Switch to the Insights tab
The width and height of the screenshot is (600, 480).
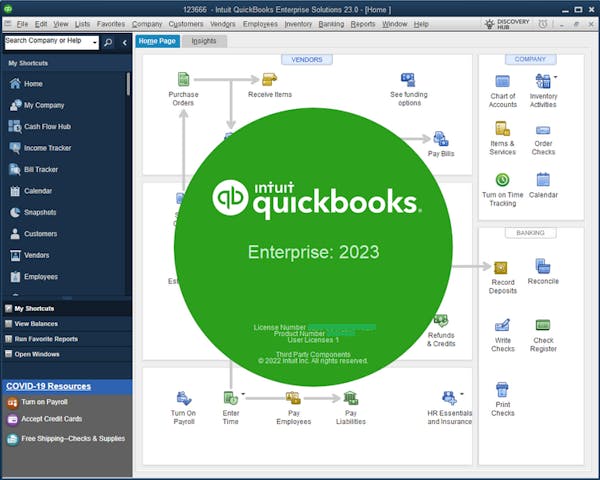pos(203,41)
